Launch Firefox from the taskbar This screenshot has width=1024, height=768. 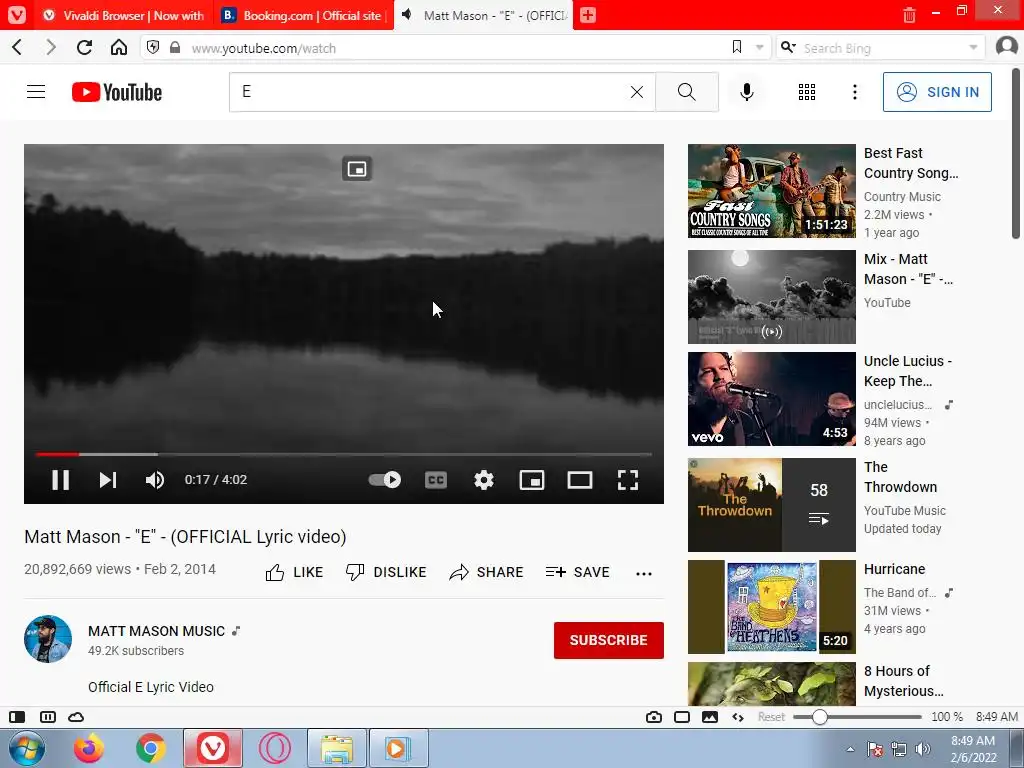89,748
